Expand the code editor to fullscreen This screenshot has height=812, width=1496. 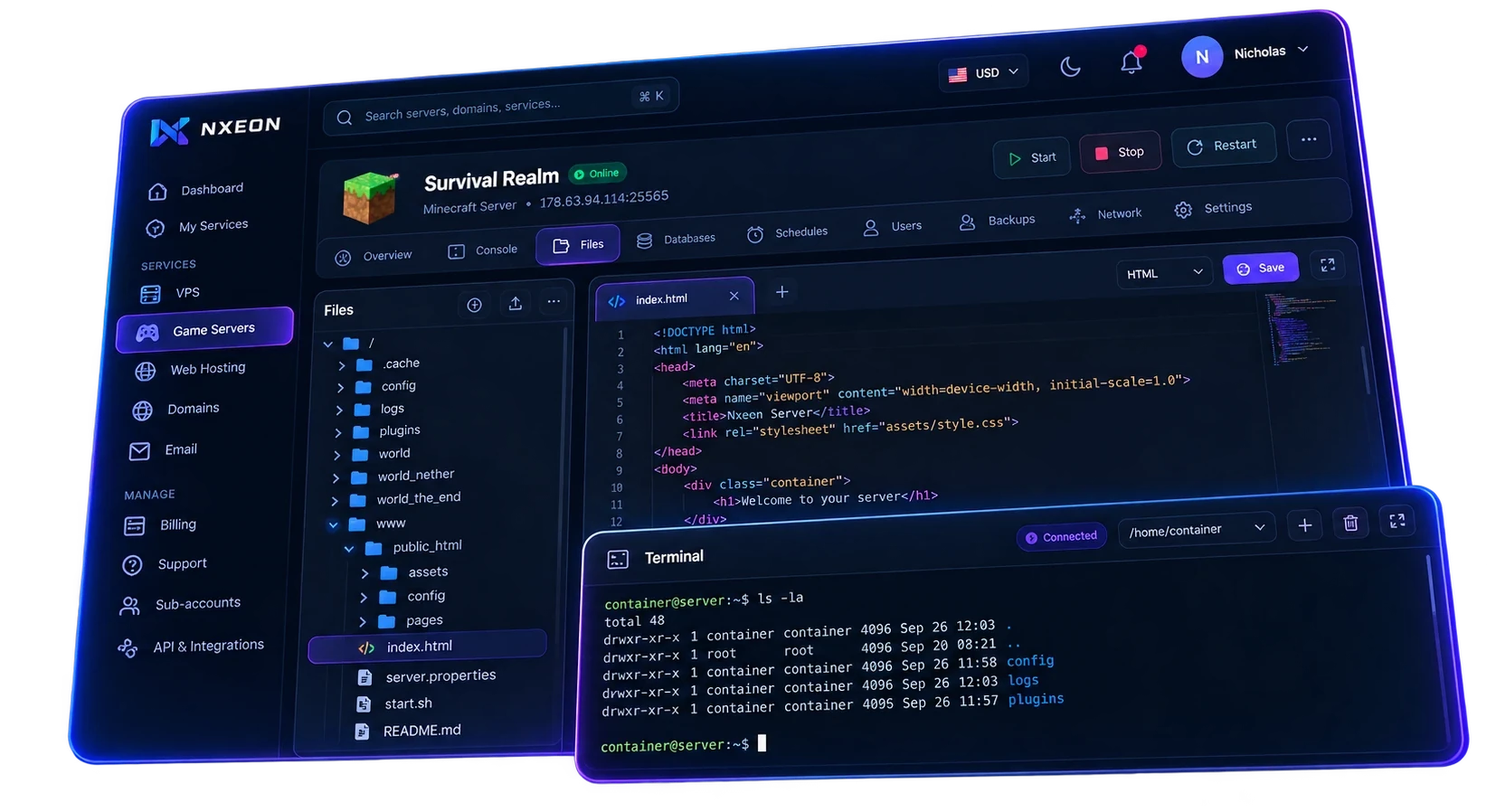click(1328, 265)
